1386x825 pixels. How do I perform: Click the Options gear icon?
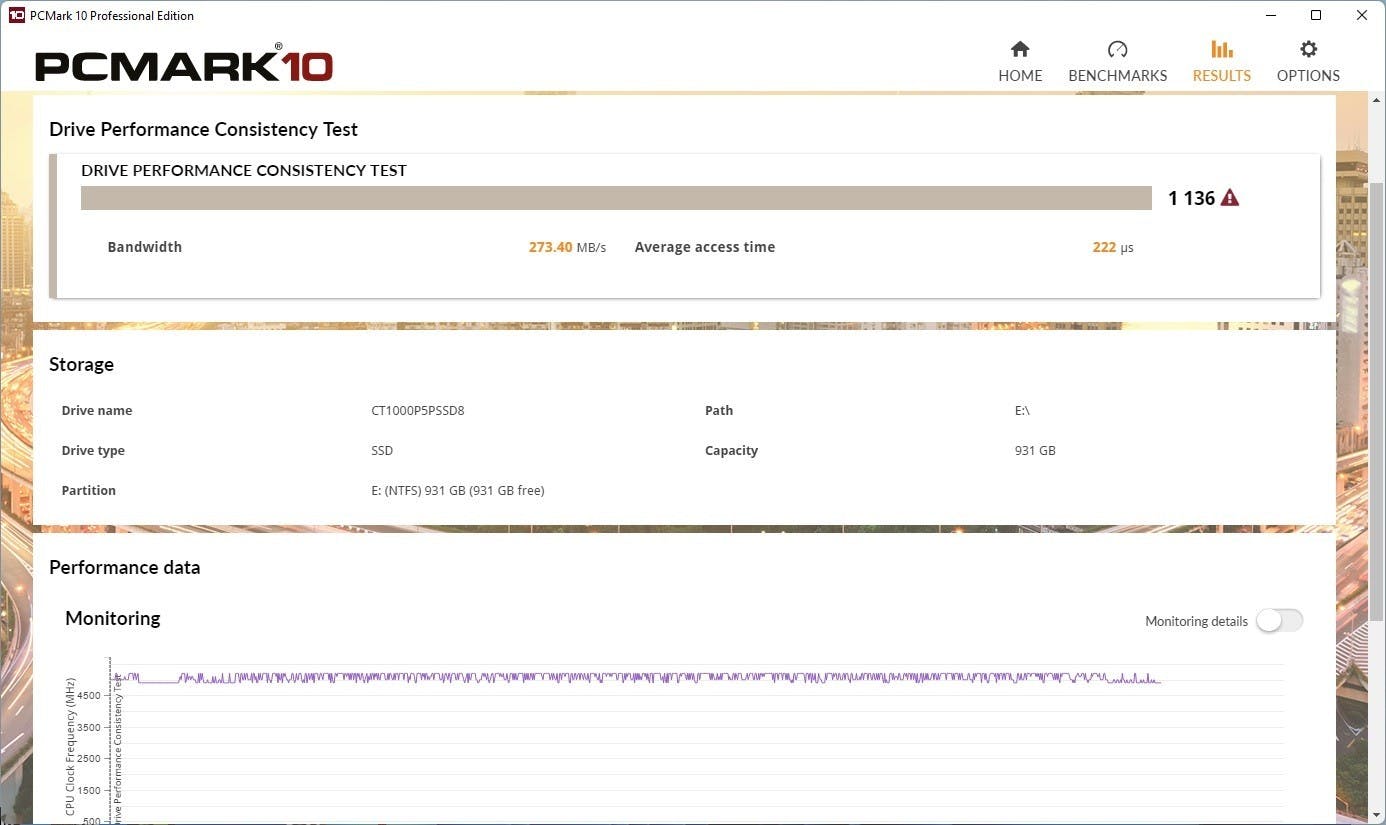1308,49
